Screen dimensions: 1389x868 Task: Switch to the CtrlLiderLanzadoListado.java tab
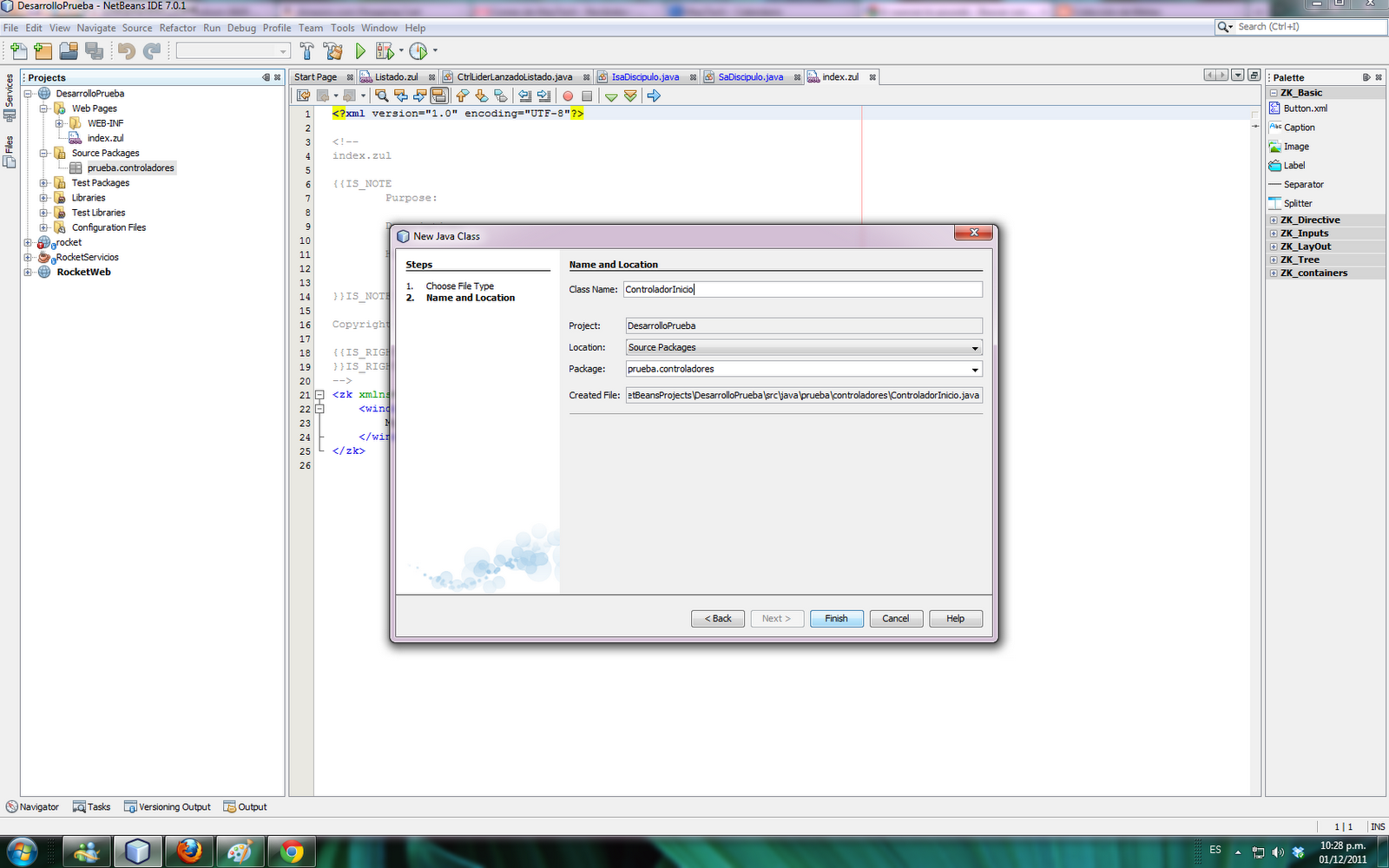point(515,77)
